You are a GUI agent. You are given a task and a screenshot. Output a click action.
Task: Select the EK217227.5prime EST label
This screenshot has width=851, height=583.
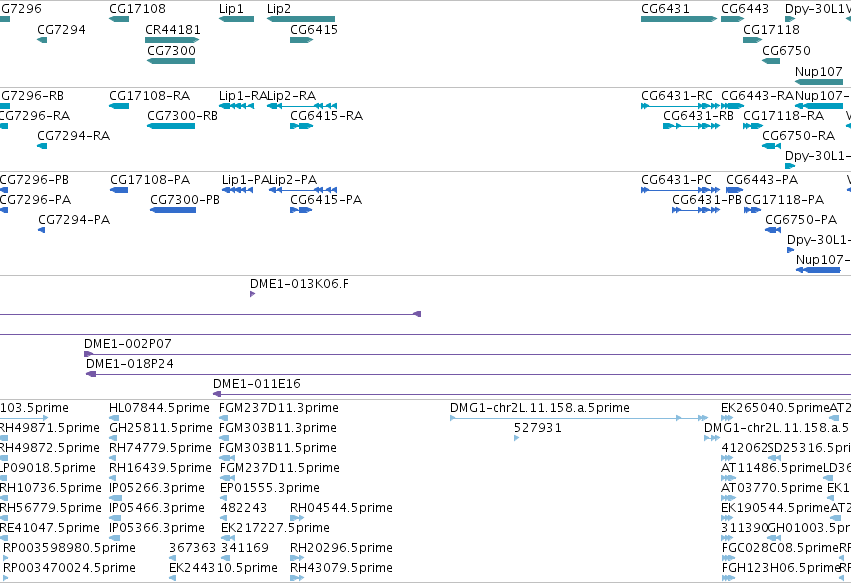tap(275, 528)
